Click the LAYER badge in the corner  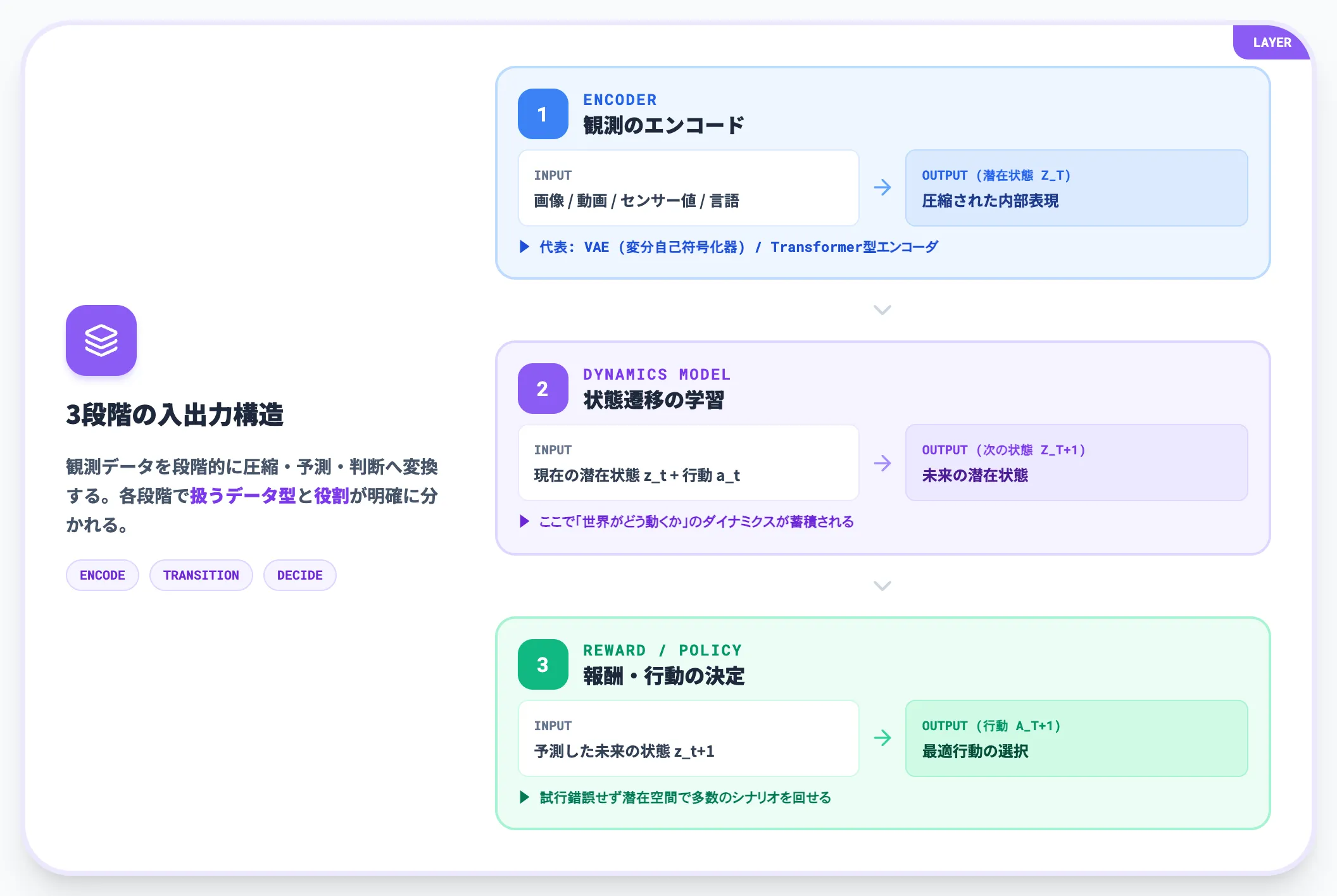[x=1272, y=42]
